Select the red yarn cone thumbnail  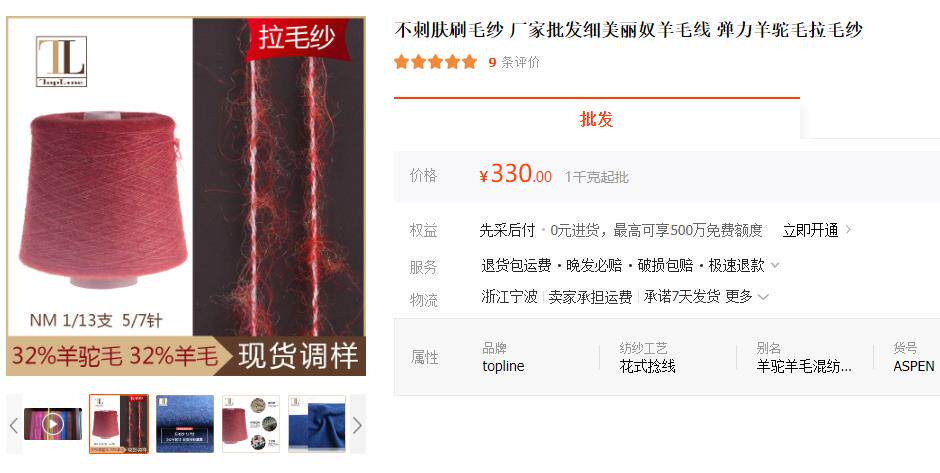tap(119, 424)
